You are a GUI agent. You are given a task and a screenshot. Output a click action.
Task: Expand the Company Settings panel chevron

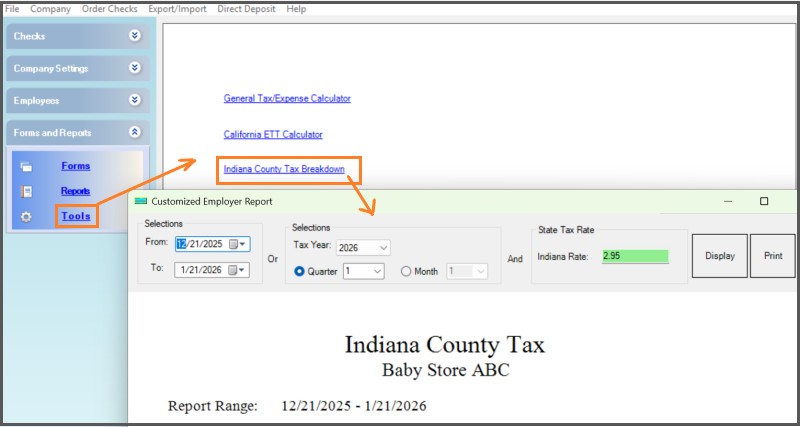(x=135, y=68)
